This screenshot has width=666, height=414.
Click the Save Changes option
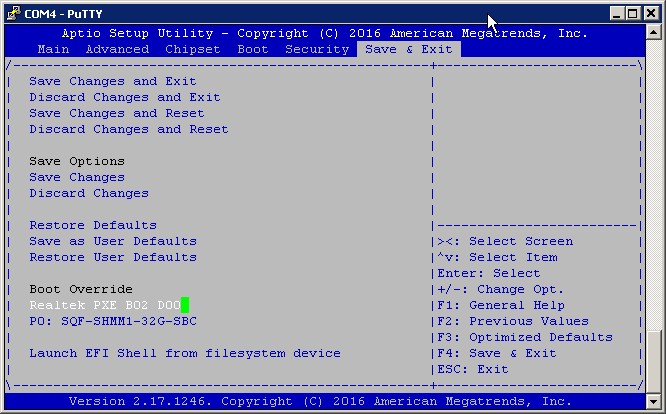click(77, 177)
